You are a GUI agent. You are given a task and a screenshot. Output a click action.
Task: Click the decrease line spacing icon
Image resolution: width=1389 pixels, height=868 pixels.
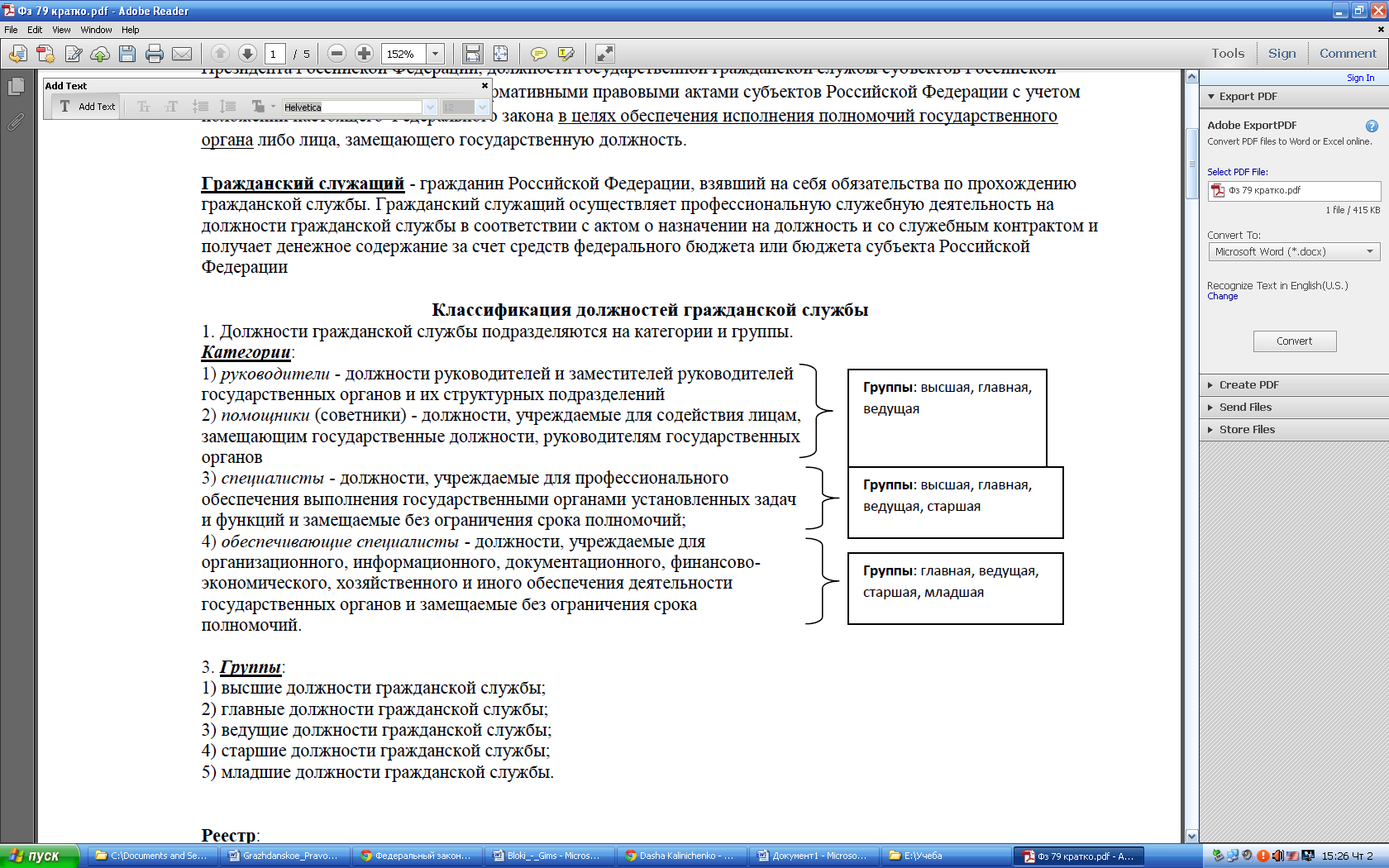[200, 107]
